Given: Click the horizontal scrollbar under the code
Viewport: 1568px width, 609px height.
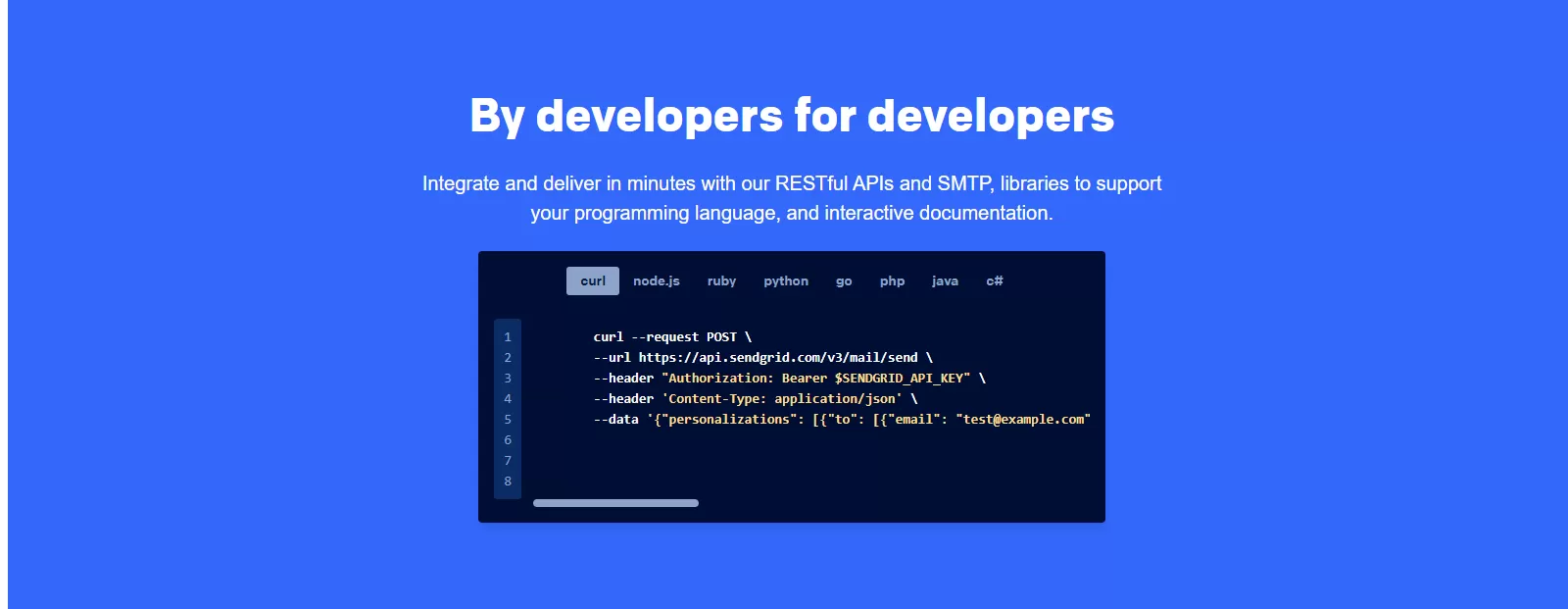Looking at the screenshot, I should point(615,503).
